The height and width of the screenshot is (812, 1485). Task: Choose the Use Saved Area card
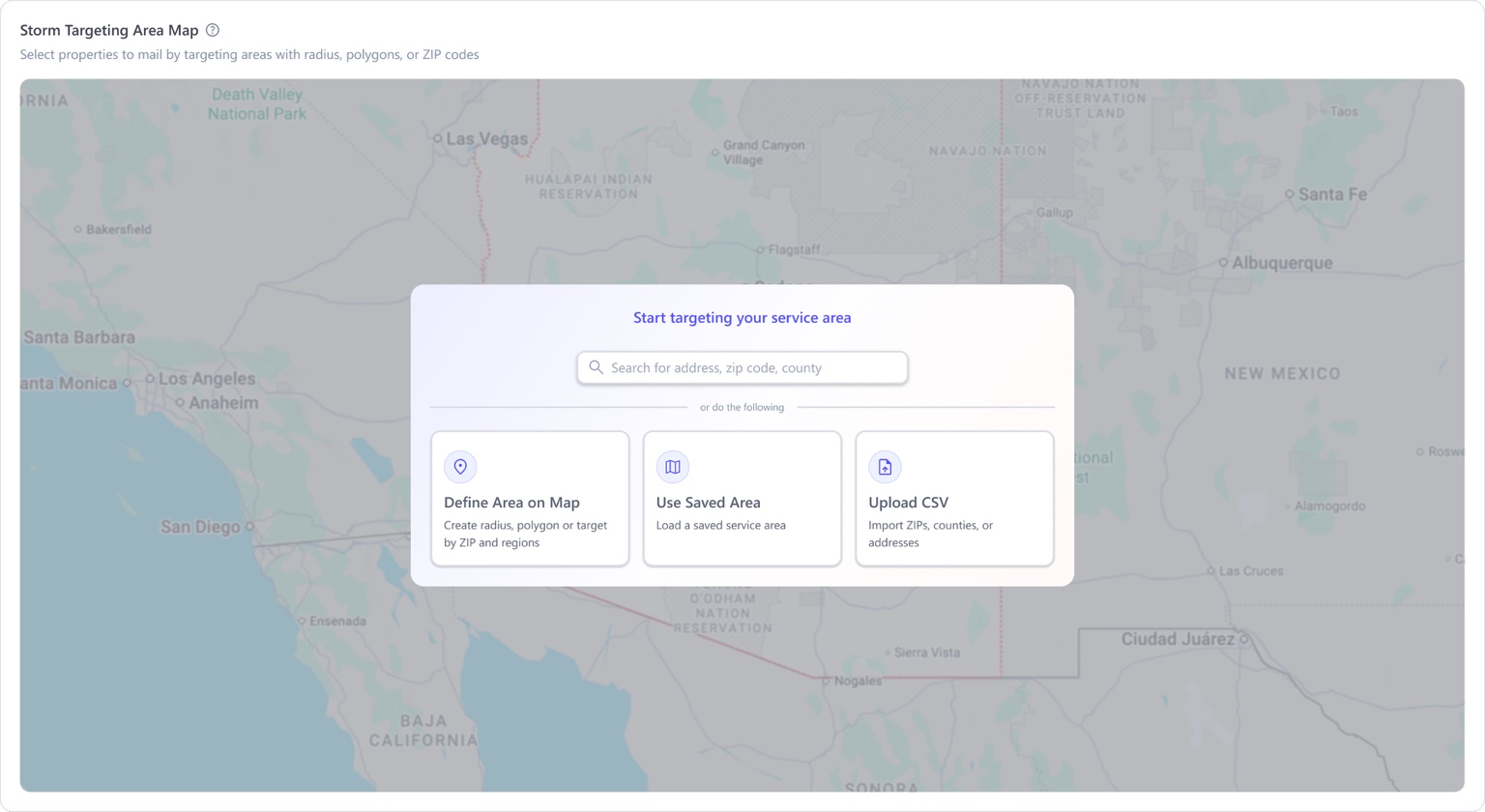(742, 499)
